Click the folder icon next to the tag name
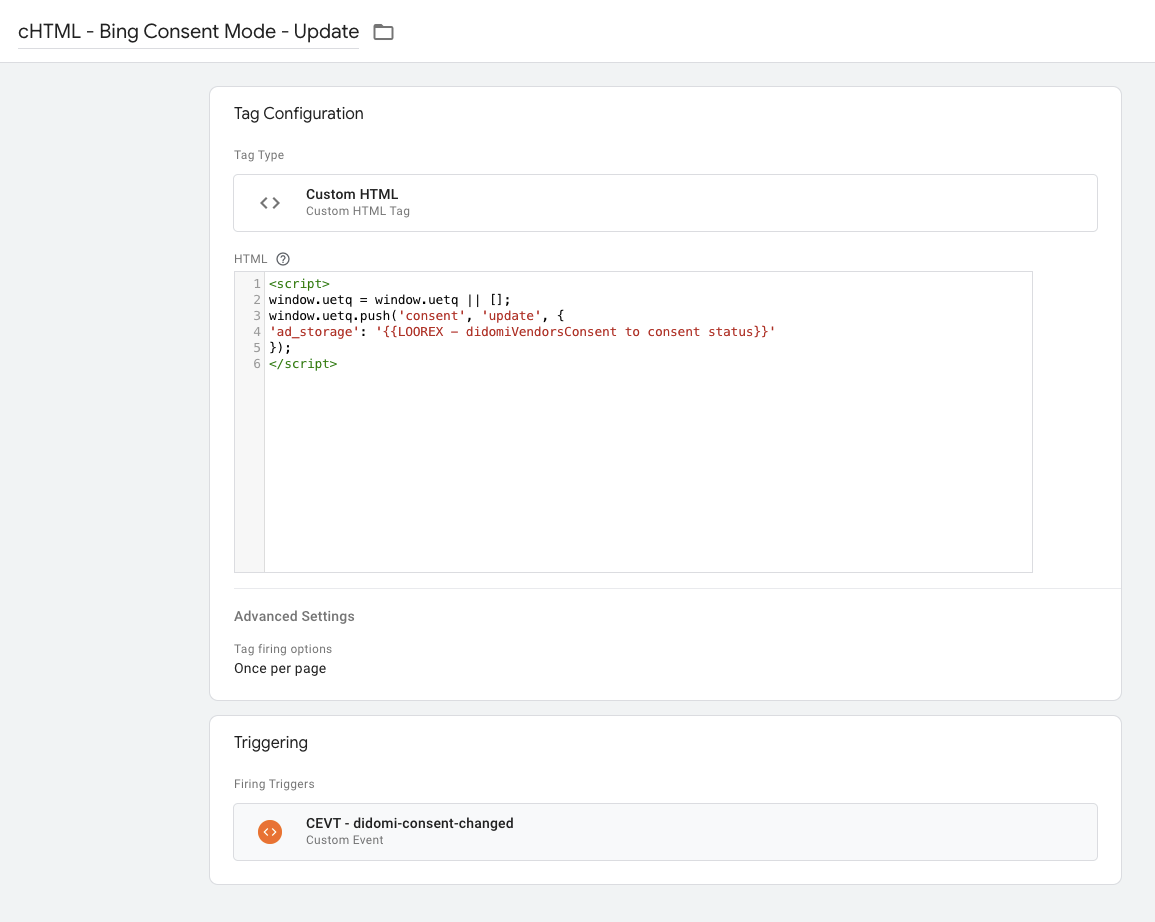The image size is (1155, 922). (x=383, y=32)
